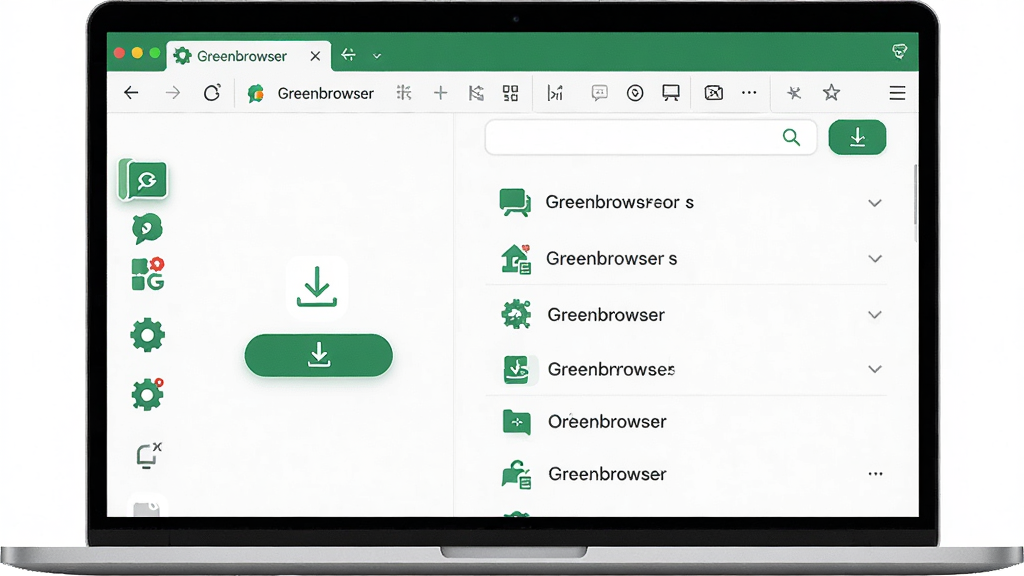Click the Greenbrowser address text
Screen dimensions: 1024x576
pos(325,93)
